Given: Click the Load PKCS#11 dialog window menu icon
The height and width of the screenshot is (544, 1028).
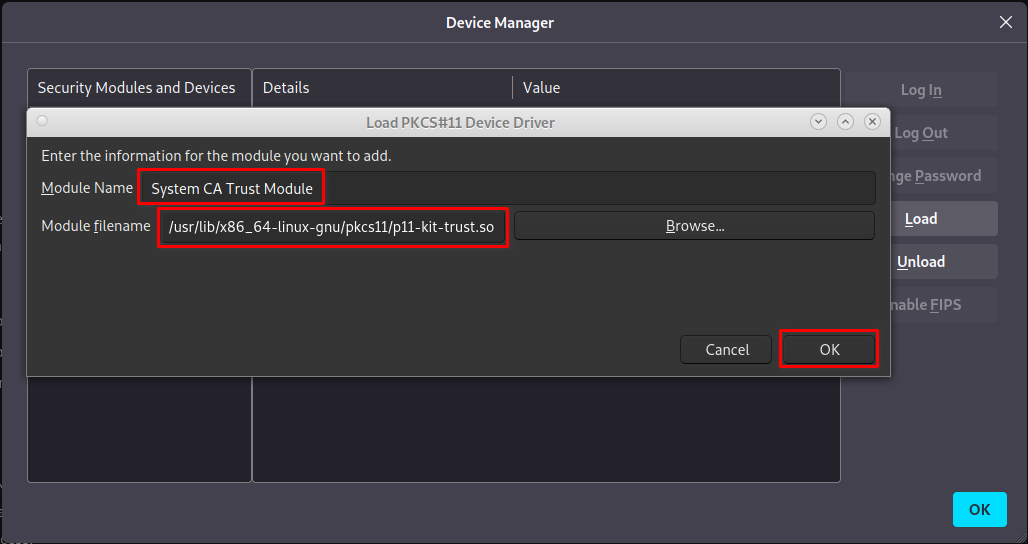Looking at the screenshot, I should click(x=42, y=121).
